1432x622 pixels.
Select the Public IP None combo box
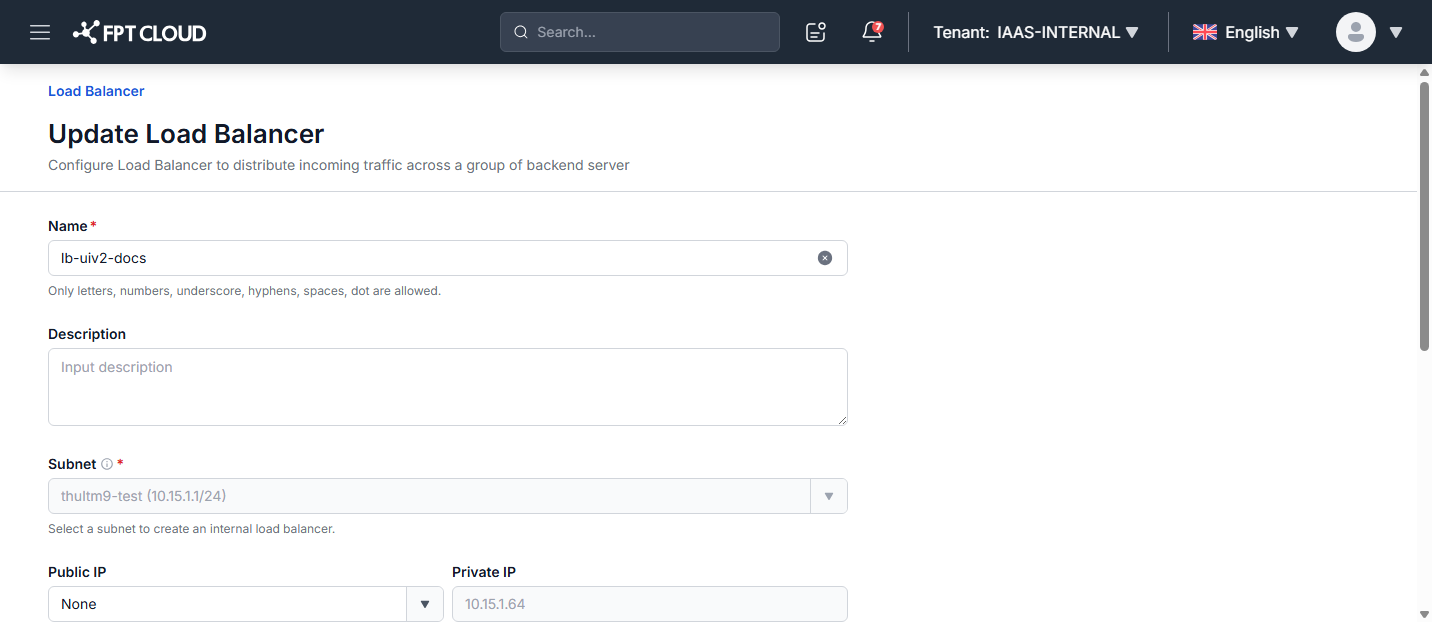(x=246, y=604)
